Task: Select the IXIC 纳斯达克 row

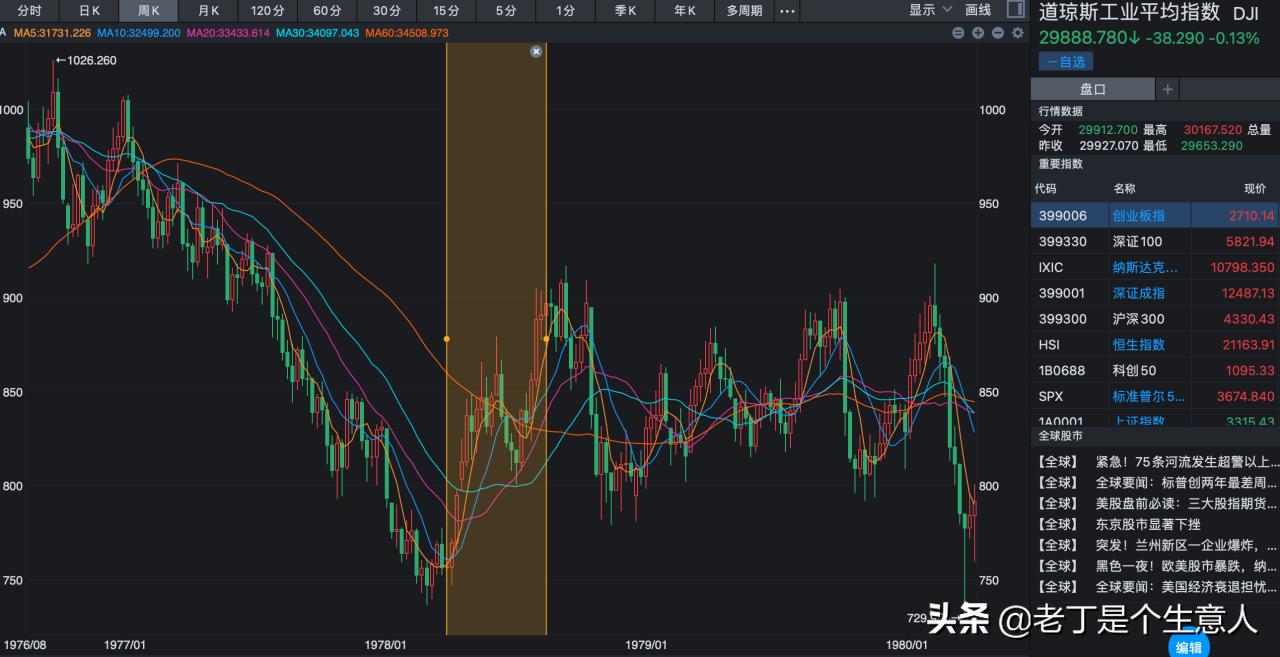Action: tap(1155, 267)
